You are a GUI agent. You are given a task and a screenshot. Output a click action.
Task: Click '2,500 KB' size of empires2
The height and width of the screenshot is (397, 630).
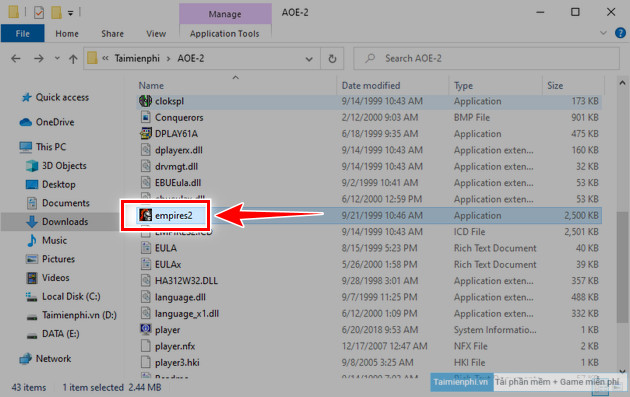pos(581,215)
